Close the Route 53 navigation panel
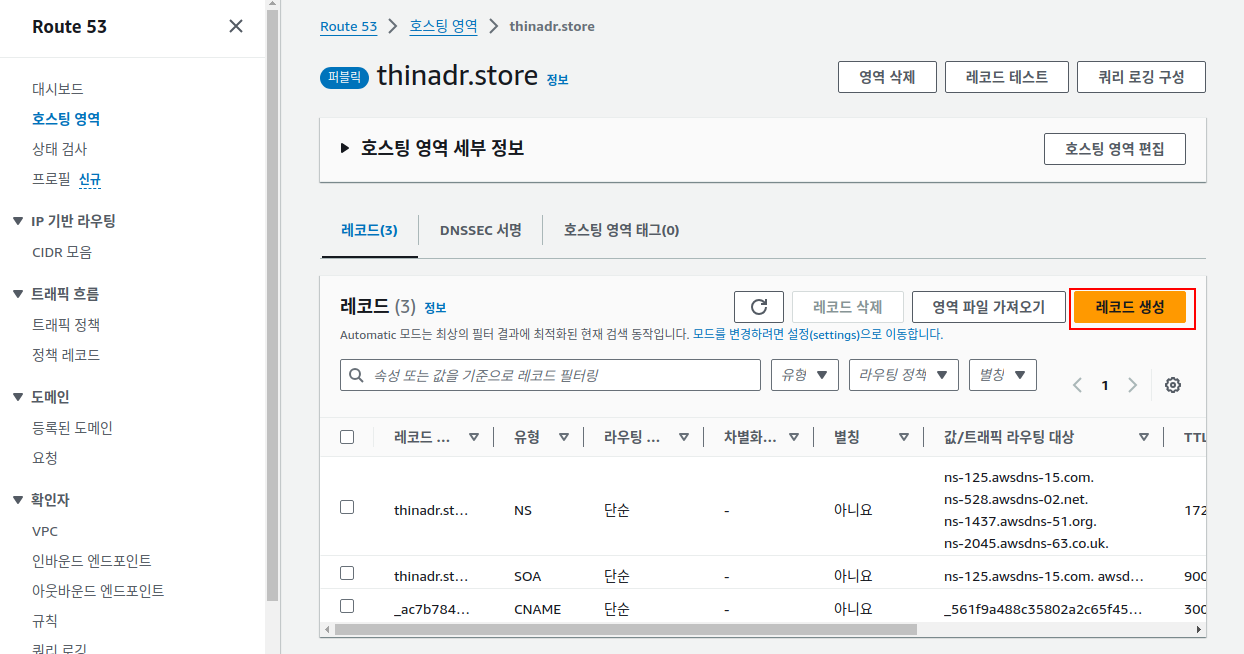 [x=236, y=26]
